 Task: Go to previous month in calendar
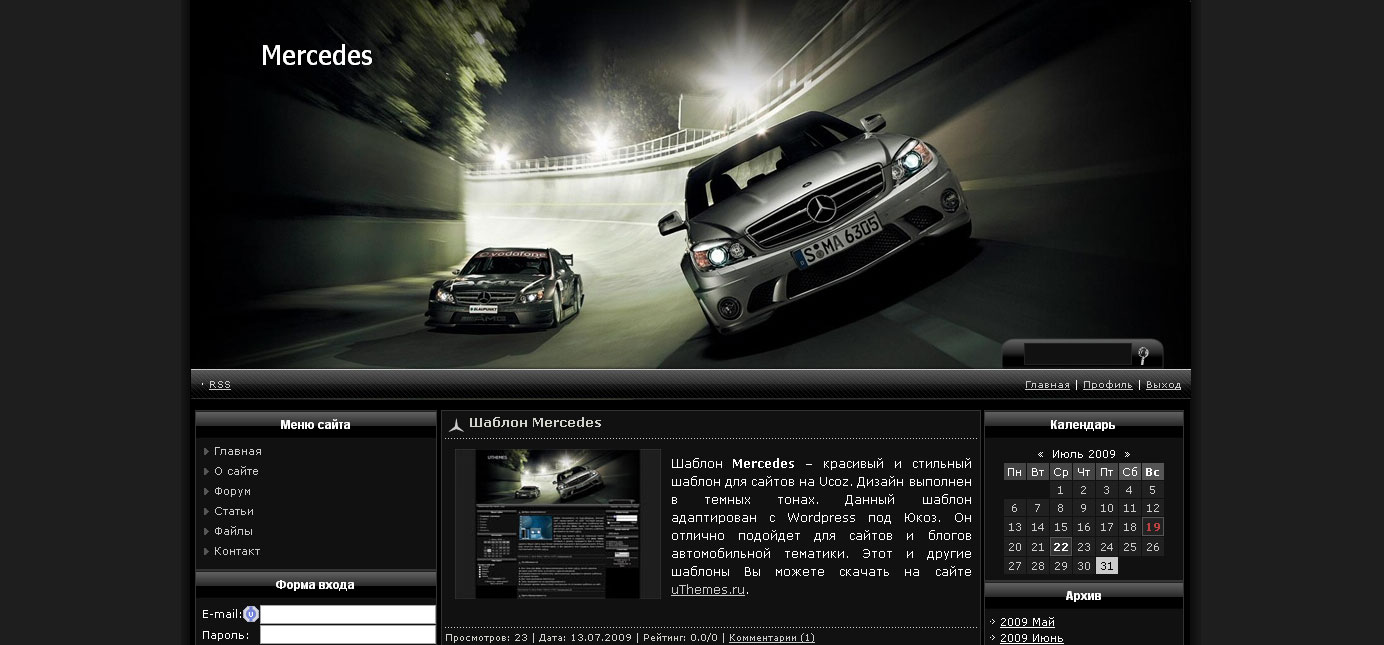coord(1040,454)
